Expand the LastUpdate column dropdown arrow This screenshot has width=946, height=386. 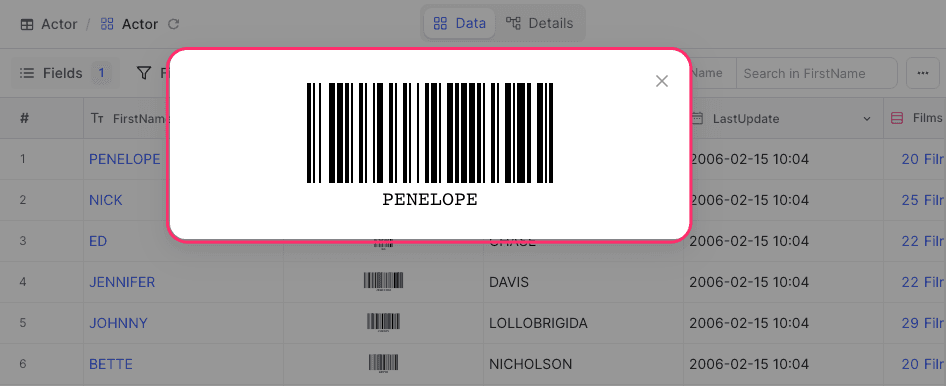pos(867,119)
